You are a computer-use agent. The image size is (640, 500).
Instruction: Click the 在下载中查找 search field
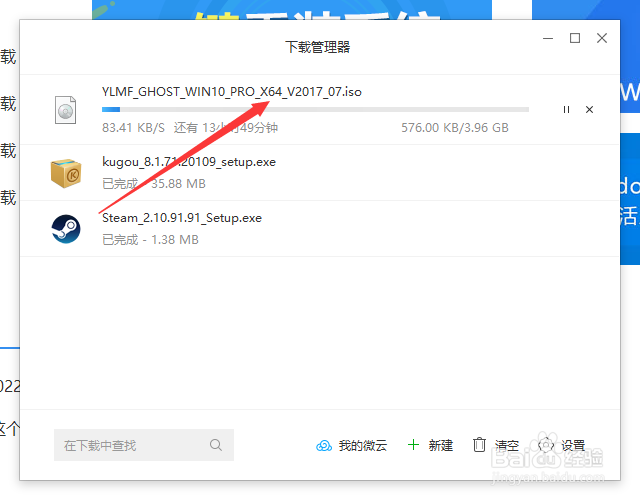point(144,445)
